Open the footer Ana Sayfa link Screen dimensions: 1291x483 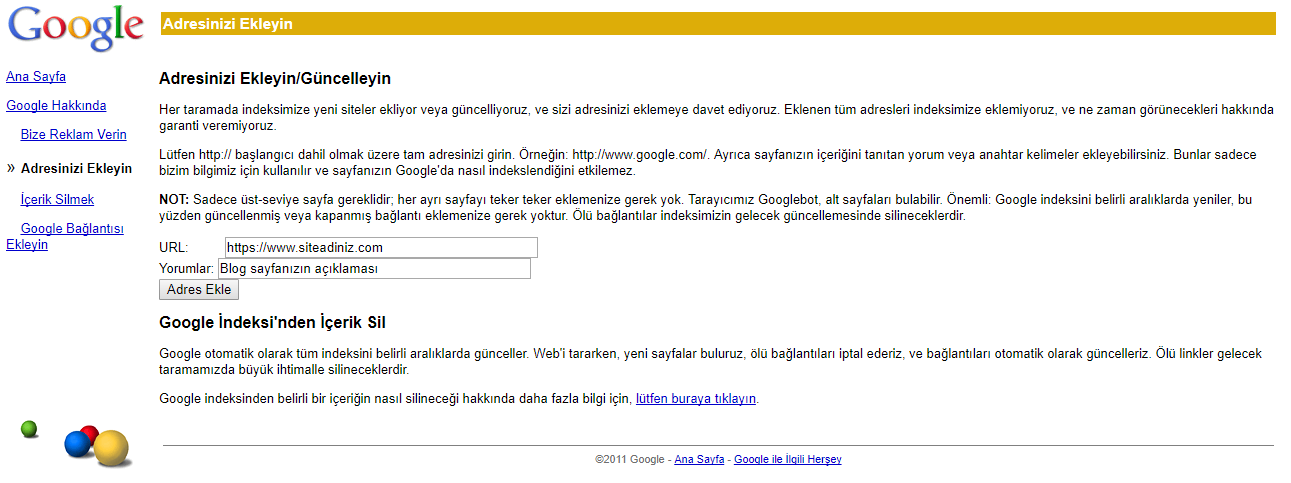[x=699, y=460]
